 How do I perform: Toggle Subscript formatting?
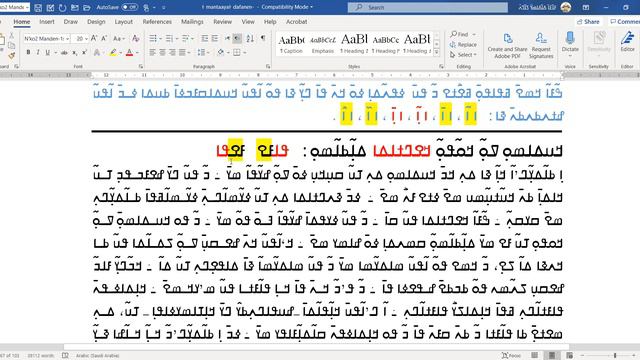point(75,52)
